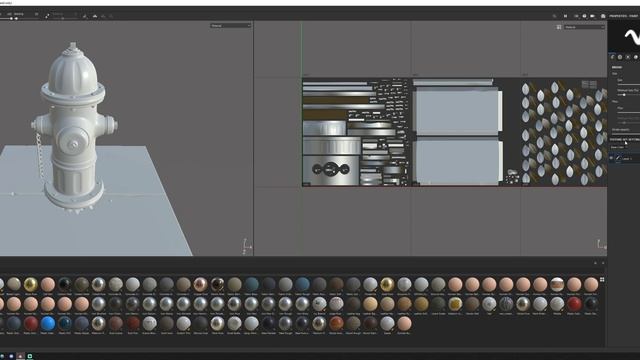Adjust the brush Size slider
This screenshot has height=360, width=640.
point(628,84)
